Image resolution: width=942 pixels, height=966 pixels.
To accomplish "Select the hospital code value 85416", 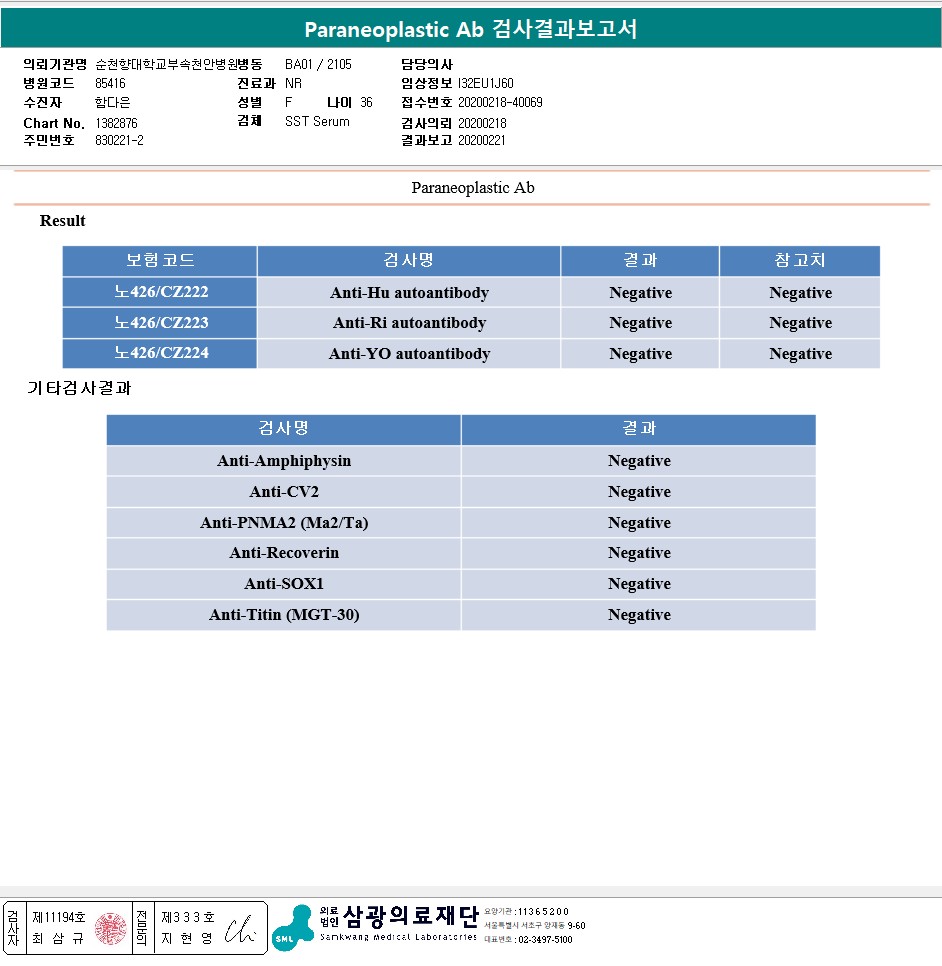I will 110,83.
